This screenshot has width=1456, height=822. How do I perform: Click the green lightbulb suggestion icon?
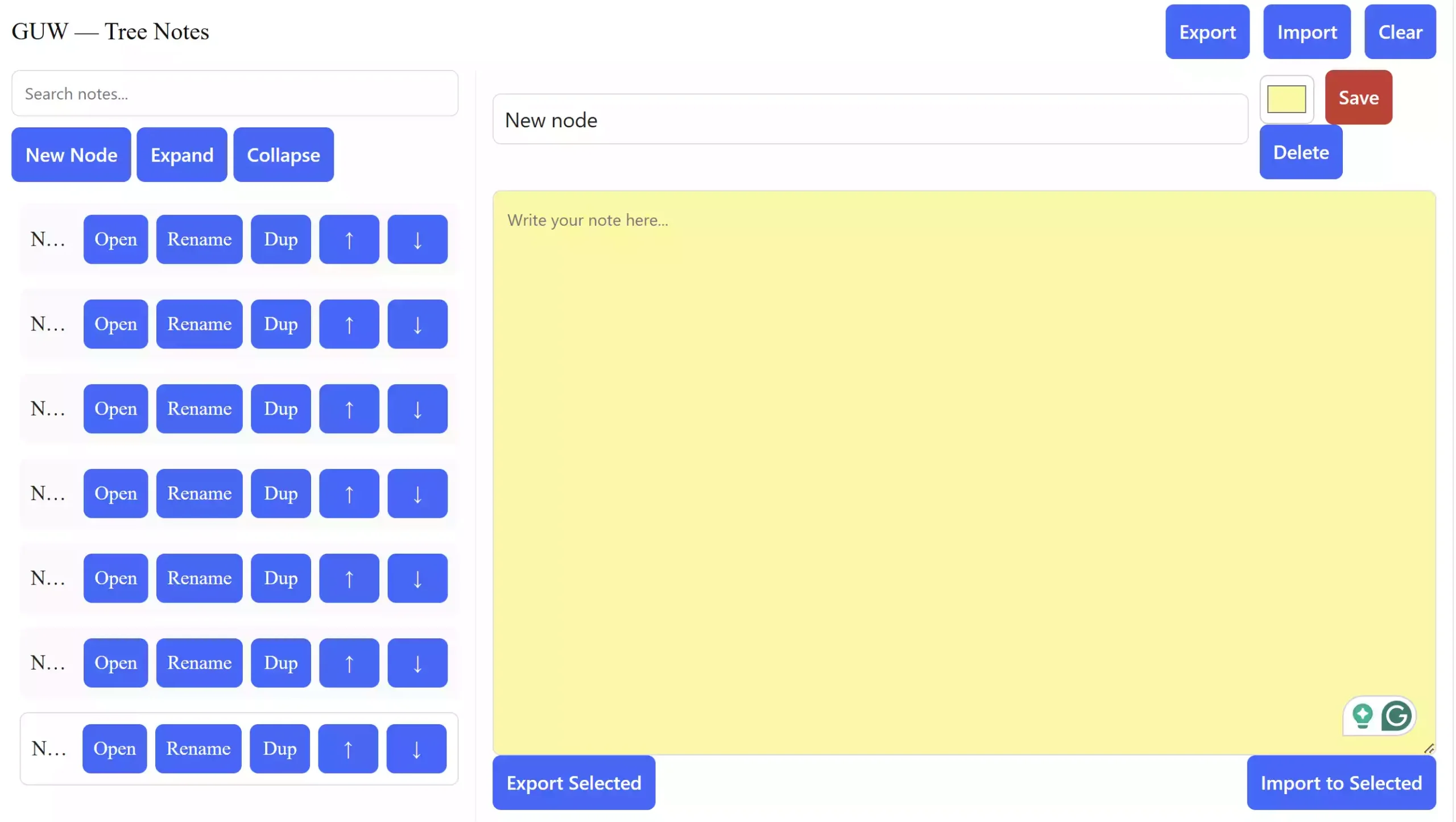pos(1362,716)
